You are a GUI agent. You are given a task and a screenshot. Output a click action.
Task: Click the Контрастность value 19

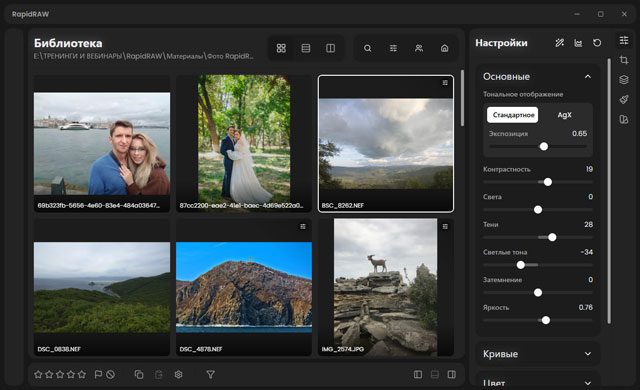589,169
